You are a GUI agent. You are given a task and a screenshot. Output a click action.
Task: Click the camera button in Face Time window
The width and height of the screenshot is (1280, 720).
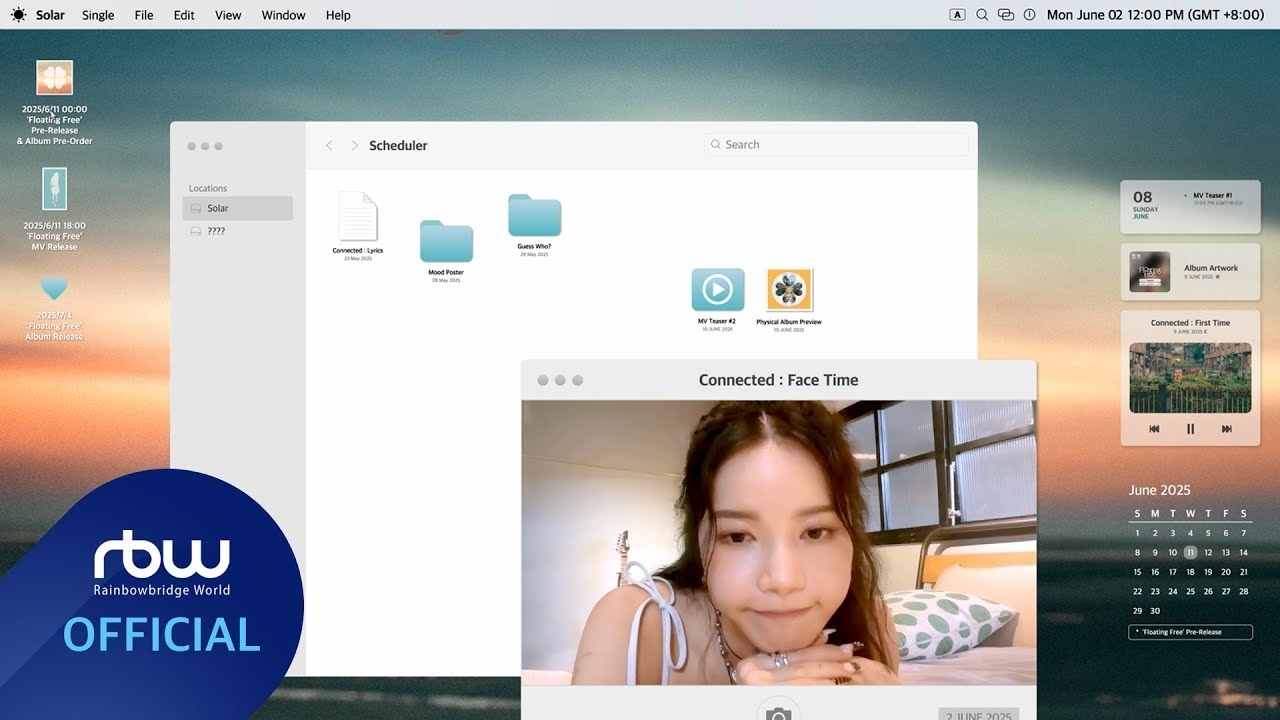click(x=778, y=712)
